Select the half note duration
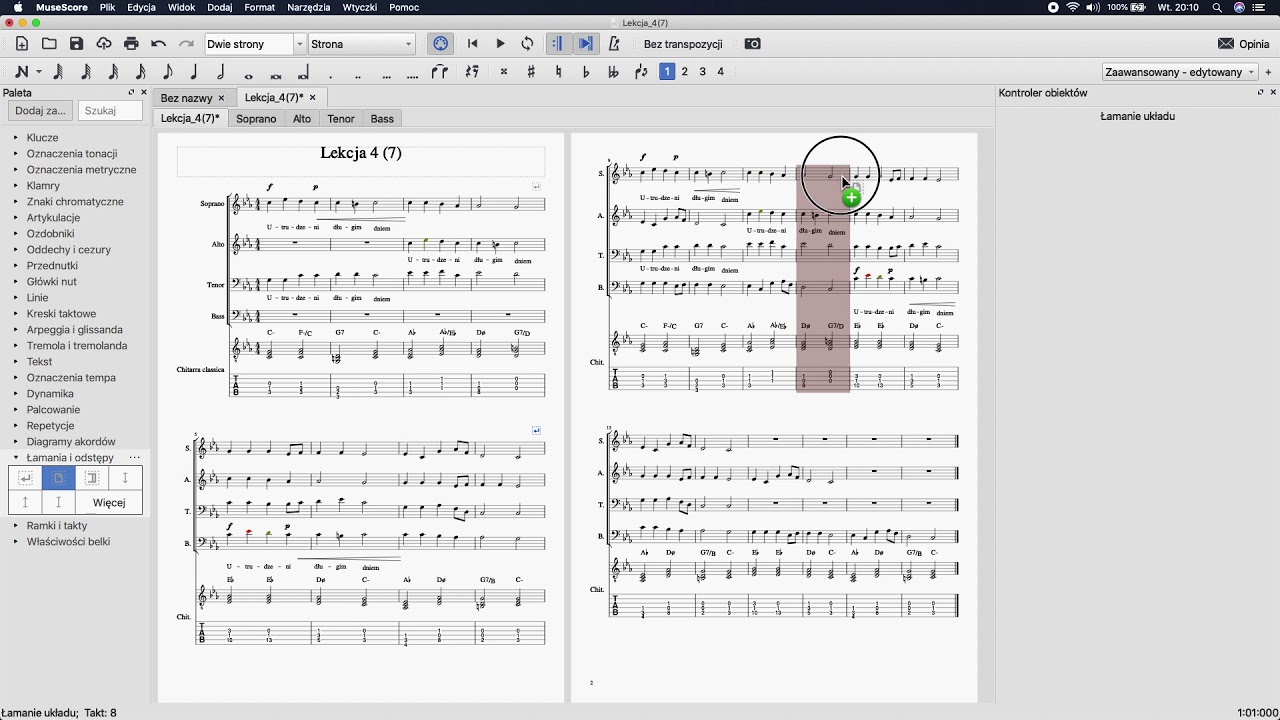The height and width of the screenshot is (720, 1280). pyautogui.click(x=221, y=72)
